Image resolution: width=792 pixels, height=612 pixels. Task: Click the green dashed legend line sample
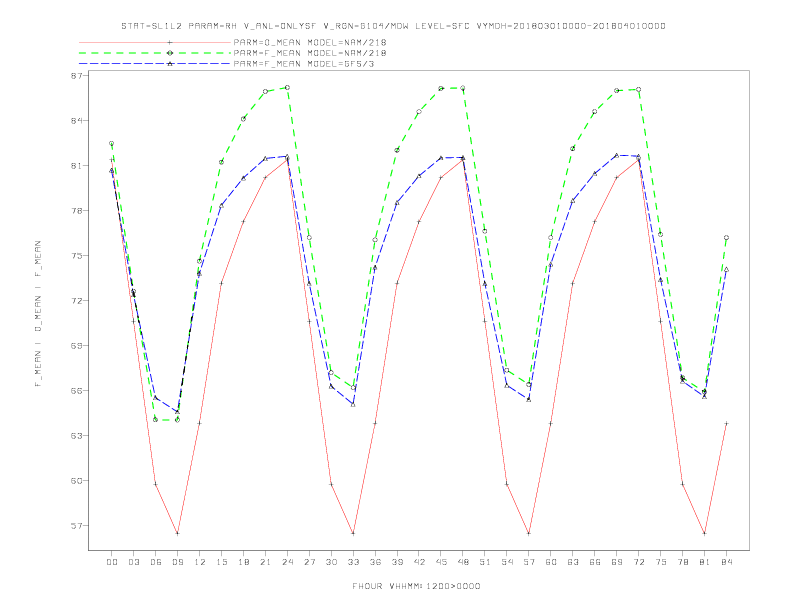click(155, 53)
